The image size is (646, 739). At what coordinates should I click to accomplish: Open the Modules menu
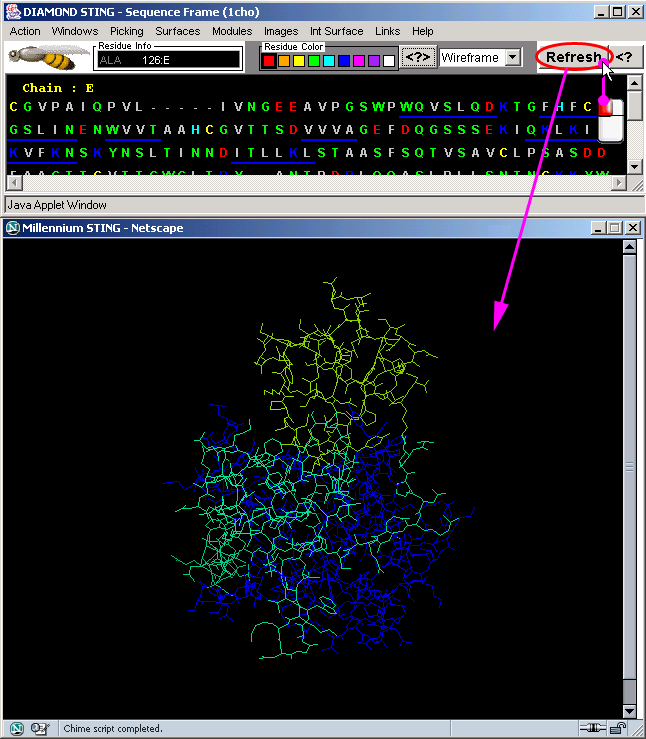[232, 31]
